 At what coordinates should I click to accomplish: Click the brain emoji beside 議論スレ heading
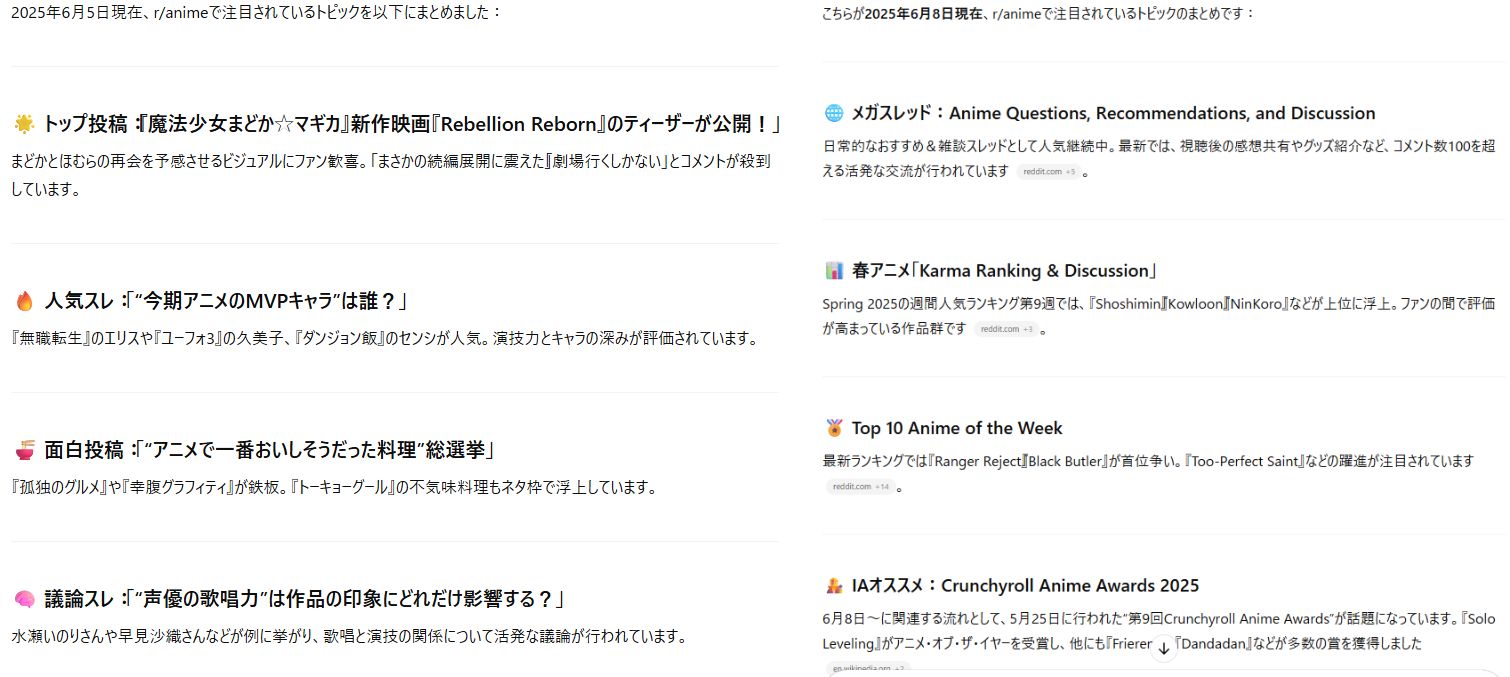point(25,599)
